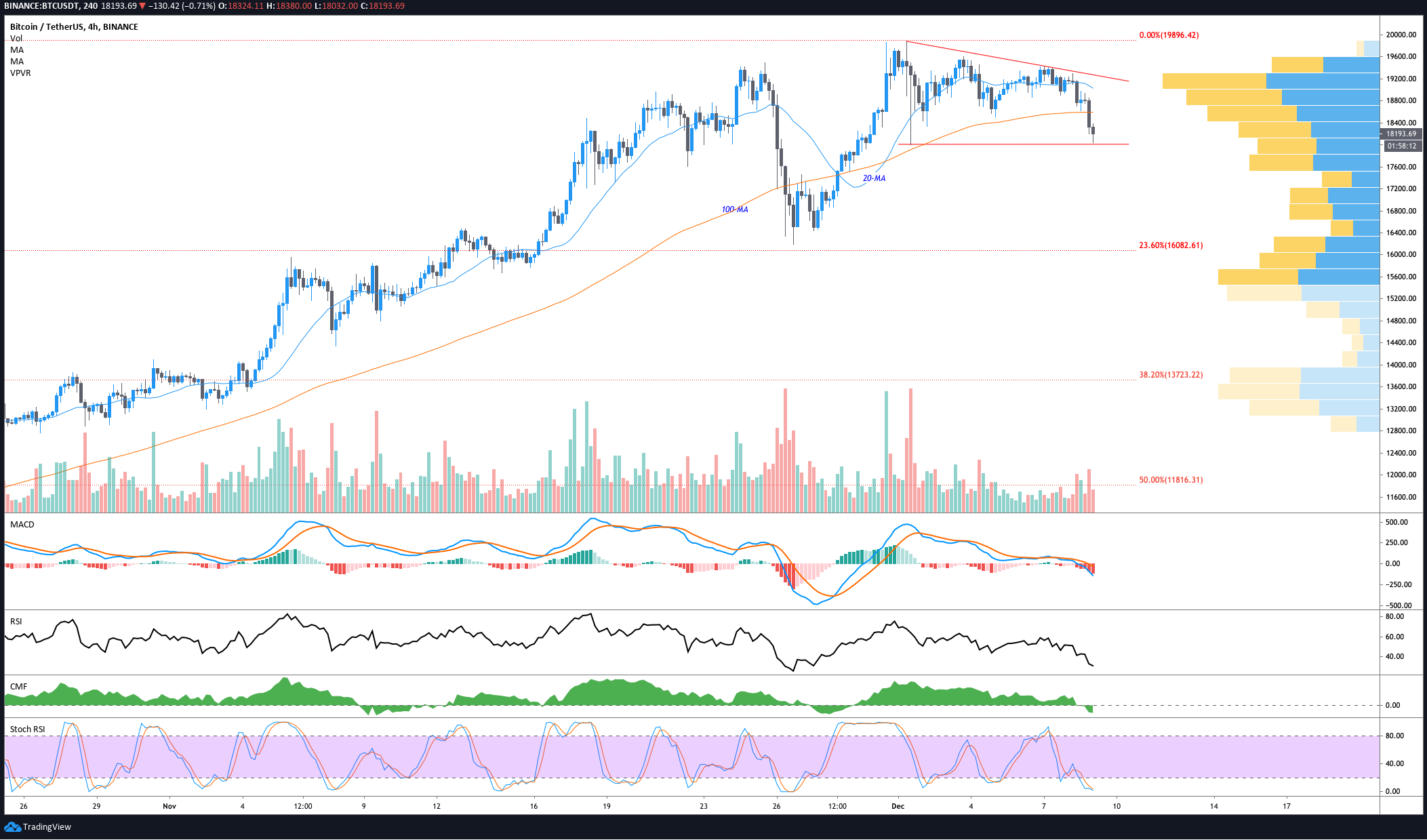The height and width of the screenshot is (840, 1427).
Task: Click the 0.00% Fibonacci level label
Action: pos(1169,35)
